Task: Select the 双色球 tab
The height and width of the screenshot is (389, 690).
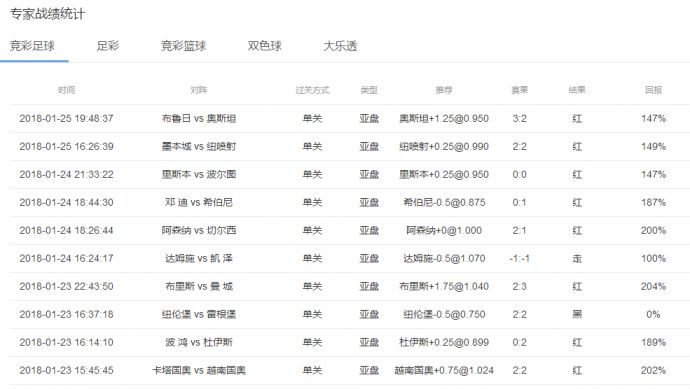Action: [264, 46]
